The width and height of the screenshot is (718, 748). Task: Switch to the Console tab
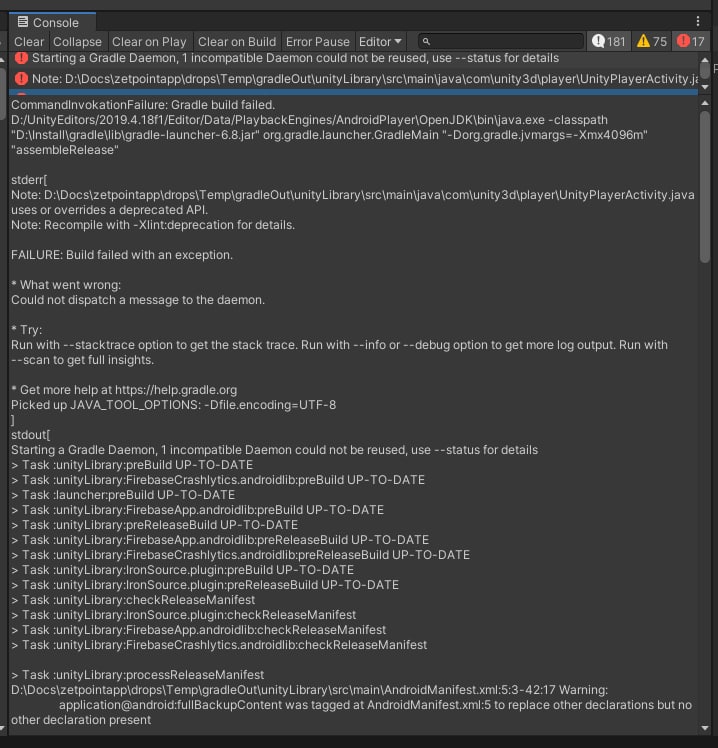(x=52, y=22)
